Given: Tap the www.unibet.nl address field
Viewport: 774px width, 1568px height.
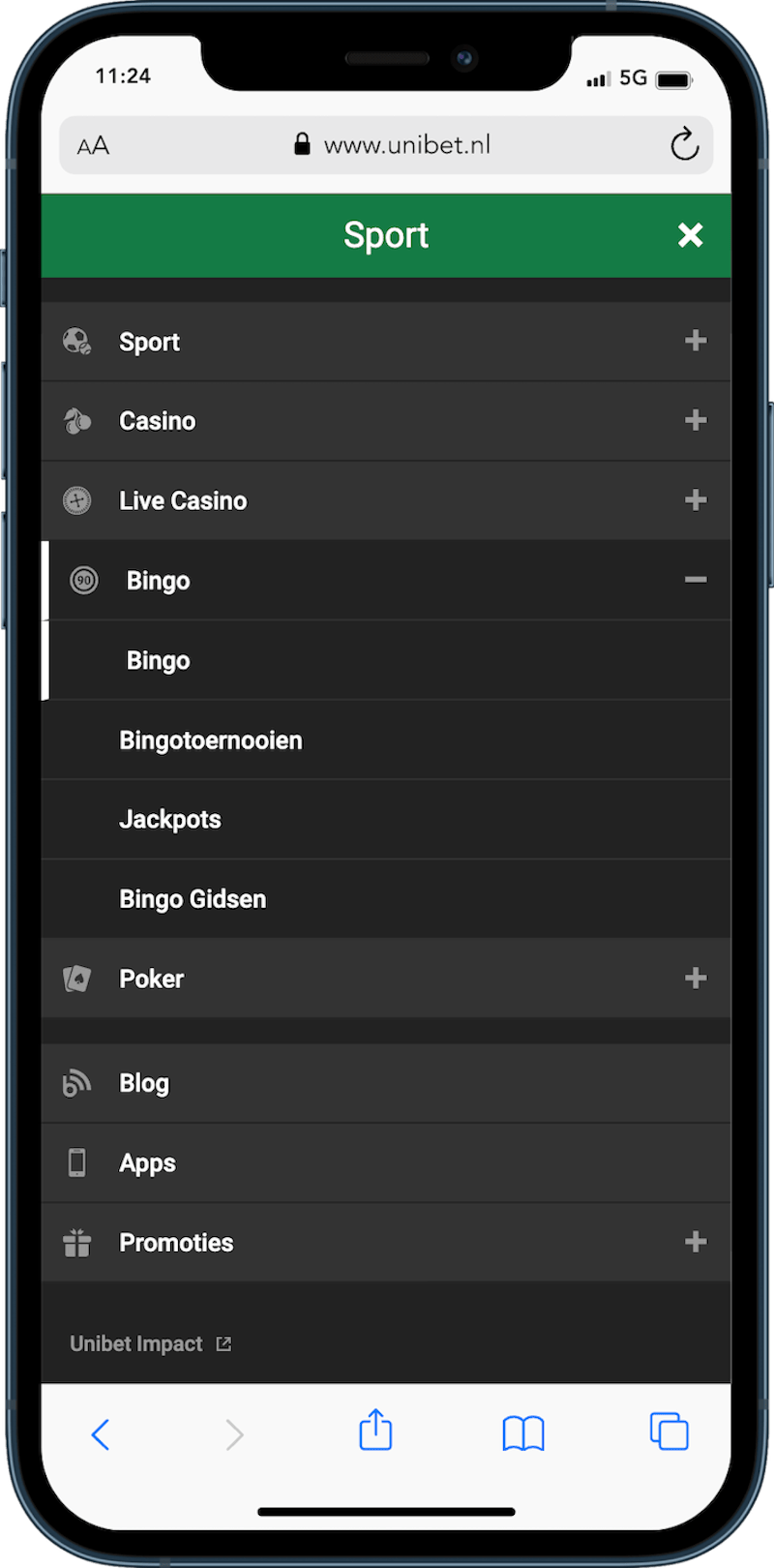Looking at the screenshot, I should tap(406, 145).
